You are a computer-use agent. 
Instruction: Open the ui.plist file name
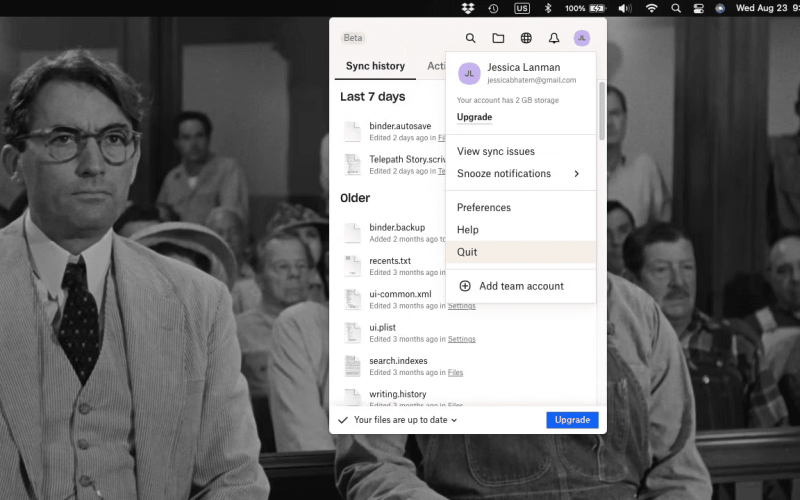coord(382,328)
